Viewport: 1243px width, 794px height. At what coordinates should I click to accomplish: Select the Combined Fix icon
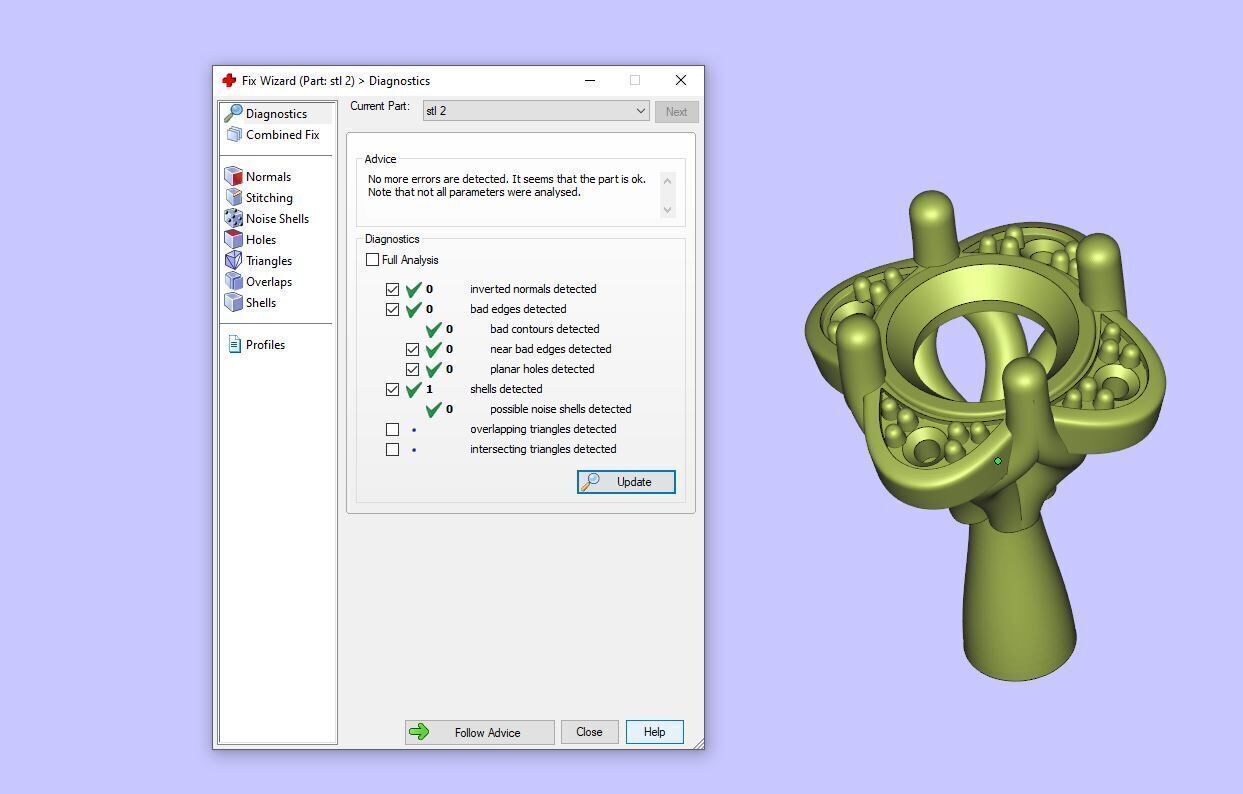coord(234,134)
